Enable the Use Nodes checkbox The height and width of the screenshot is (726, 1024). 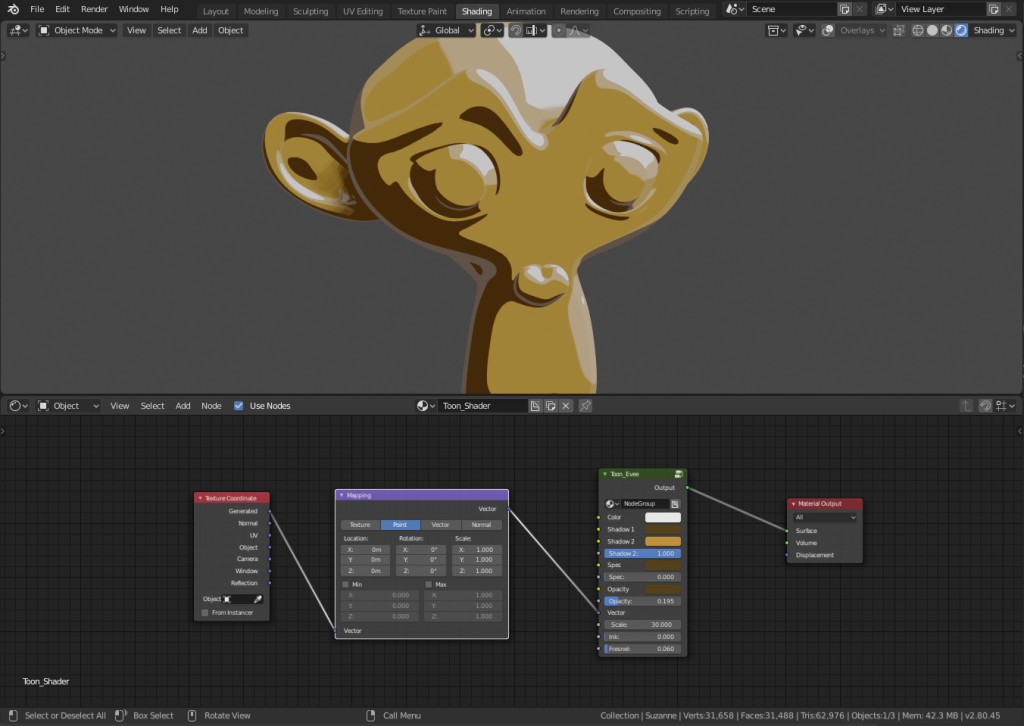pos(238,406)
